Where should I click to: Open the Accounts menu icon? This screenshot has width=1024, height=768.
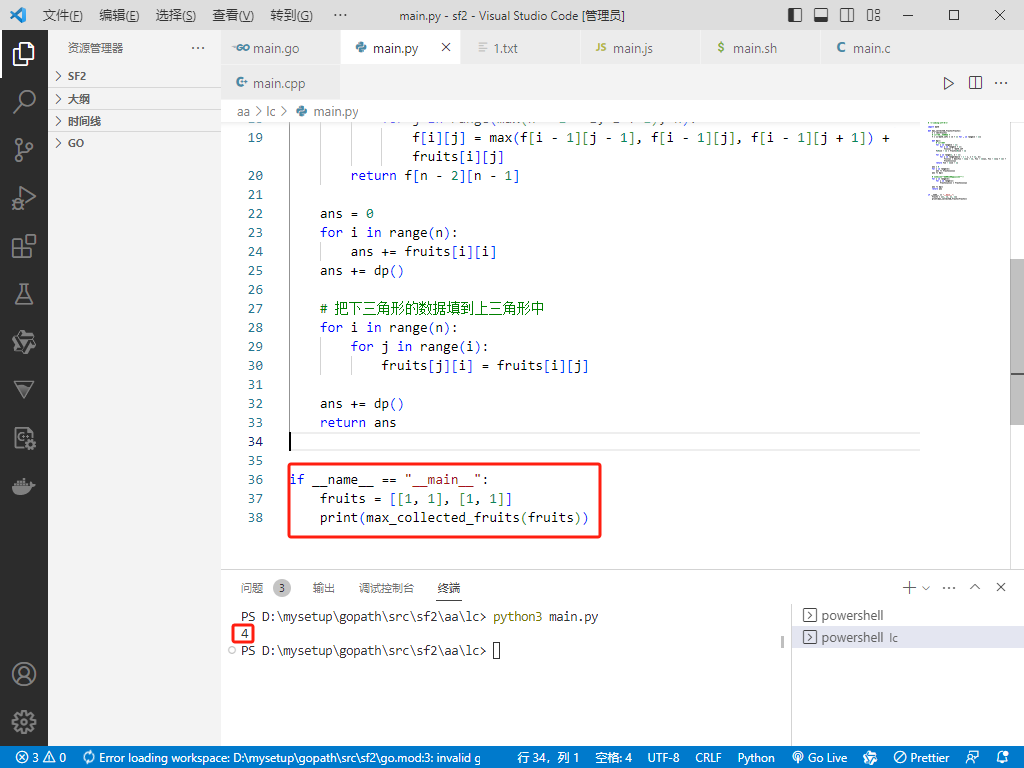click(24, 674)
